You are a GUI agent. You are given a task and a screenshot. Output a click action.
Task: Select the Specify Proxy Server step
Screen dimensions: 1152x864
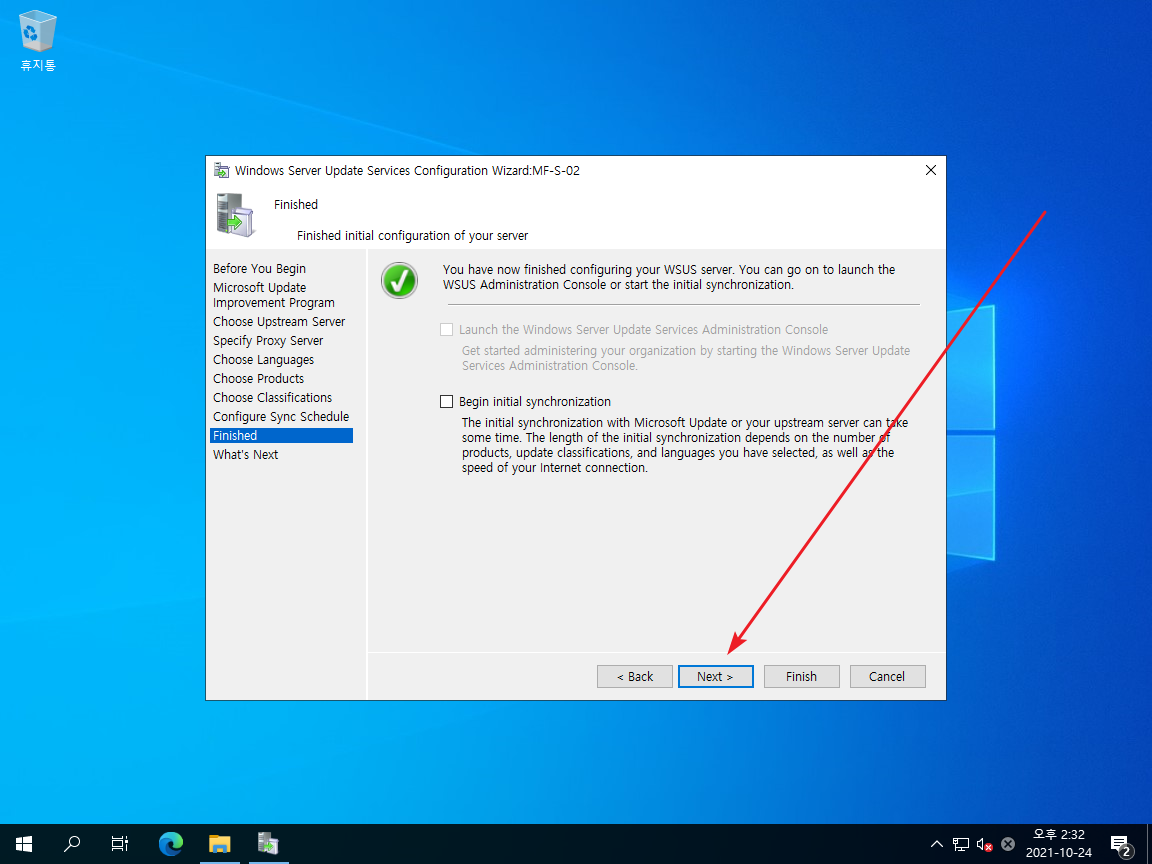pyautogui.click(x=268, y=340)
